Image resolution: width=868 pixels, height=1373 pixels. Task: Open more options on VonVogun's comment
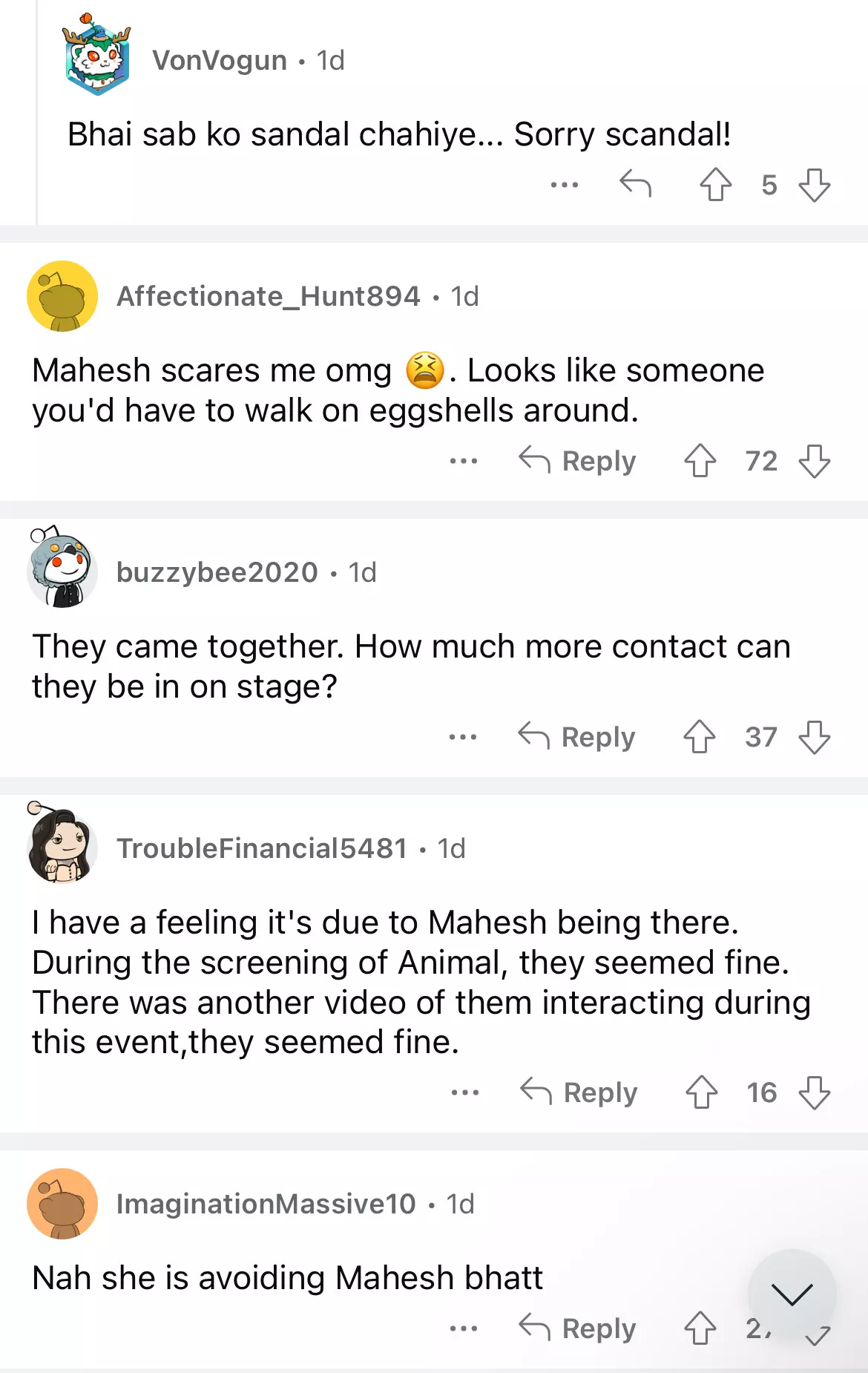(x=564, y=185)
